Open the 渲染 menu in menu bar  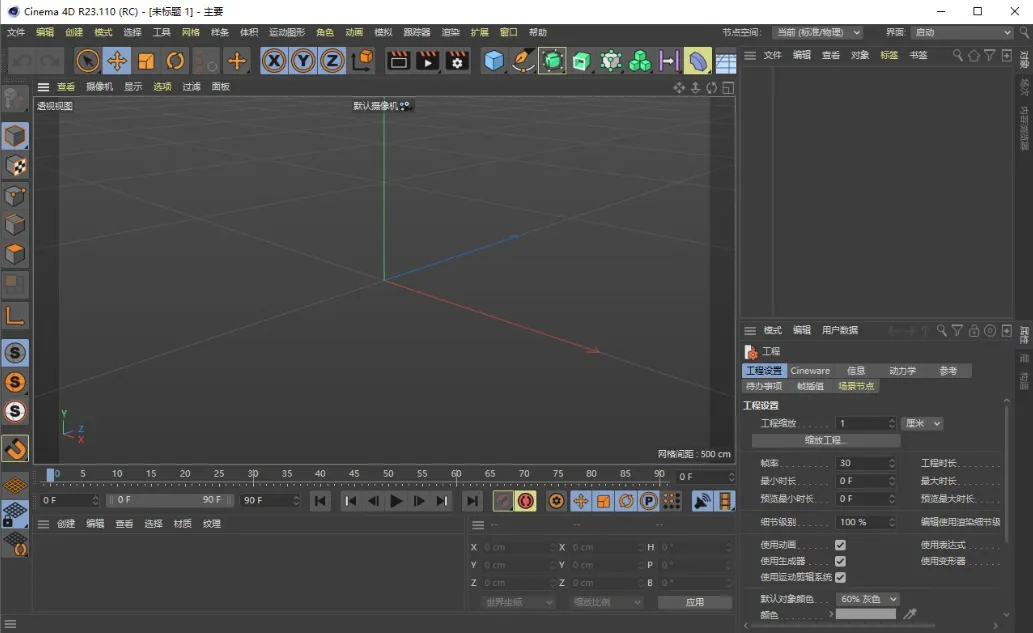(x=450, y=33)
